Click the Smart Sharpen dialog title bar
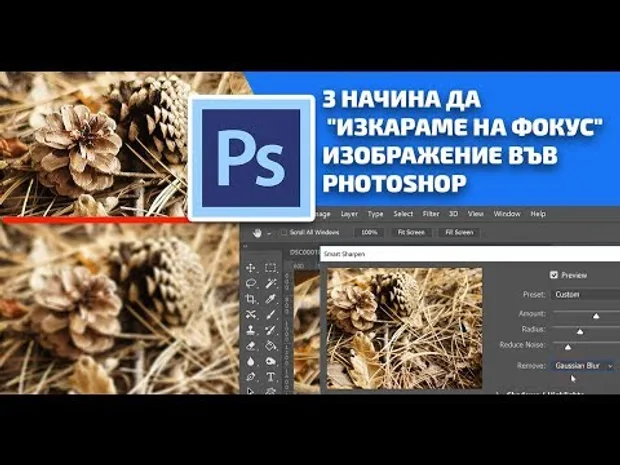This screenshot has width=620, height=465. (x=470, y=254)
